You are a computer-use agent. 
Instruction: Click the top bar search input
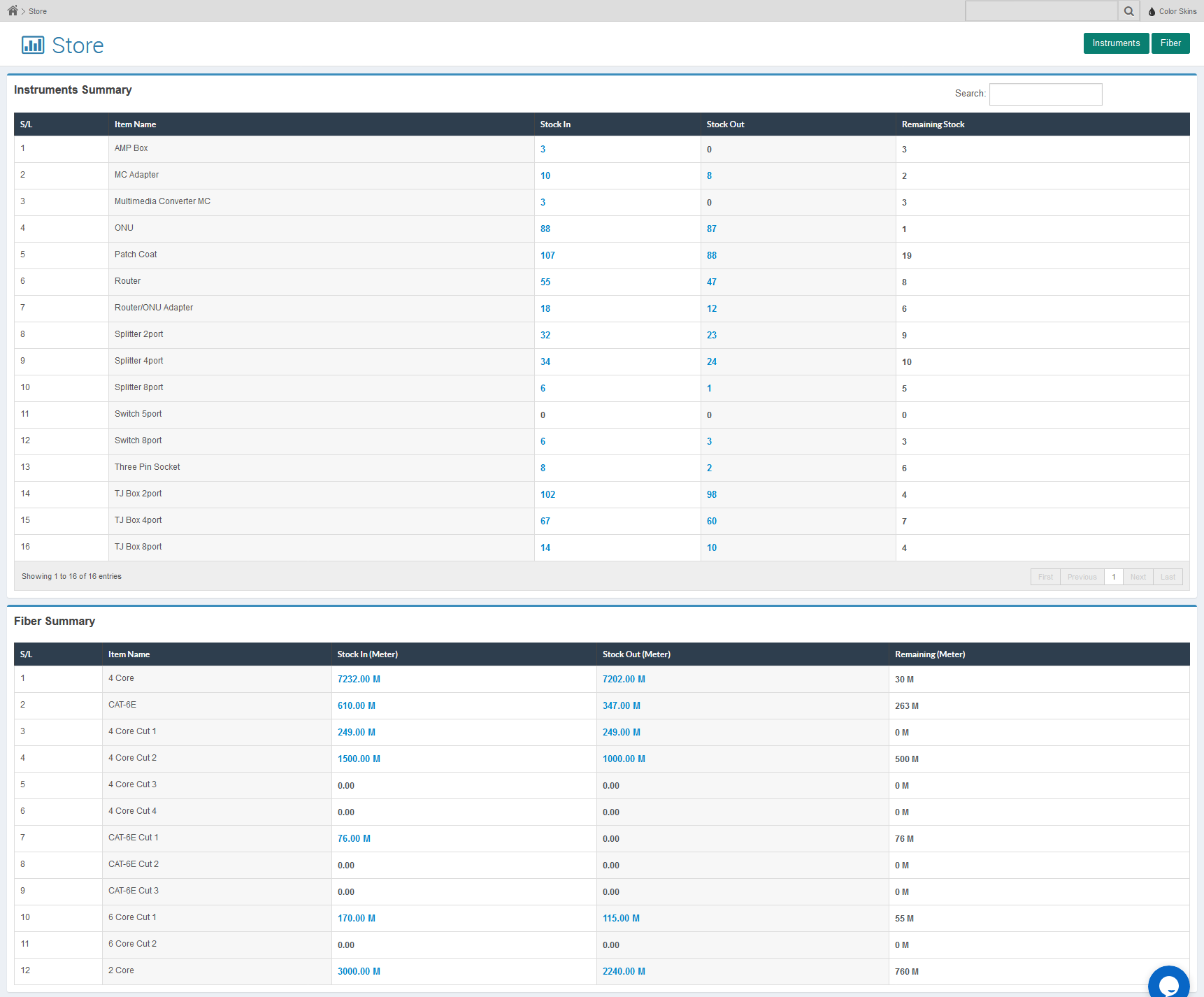[1041, 11]
